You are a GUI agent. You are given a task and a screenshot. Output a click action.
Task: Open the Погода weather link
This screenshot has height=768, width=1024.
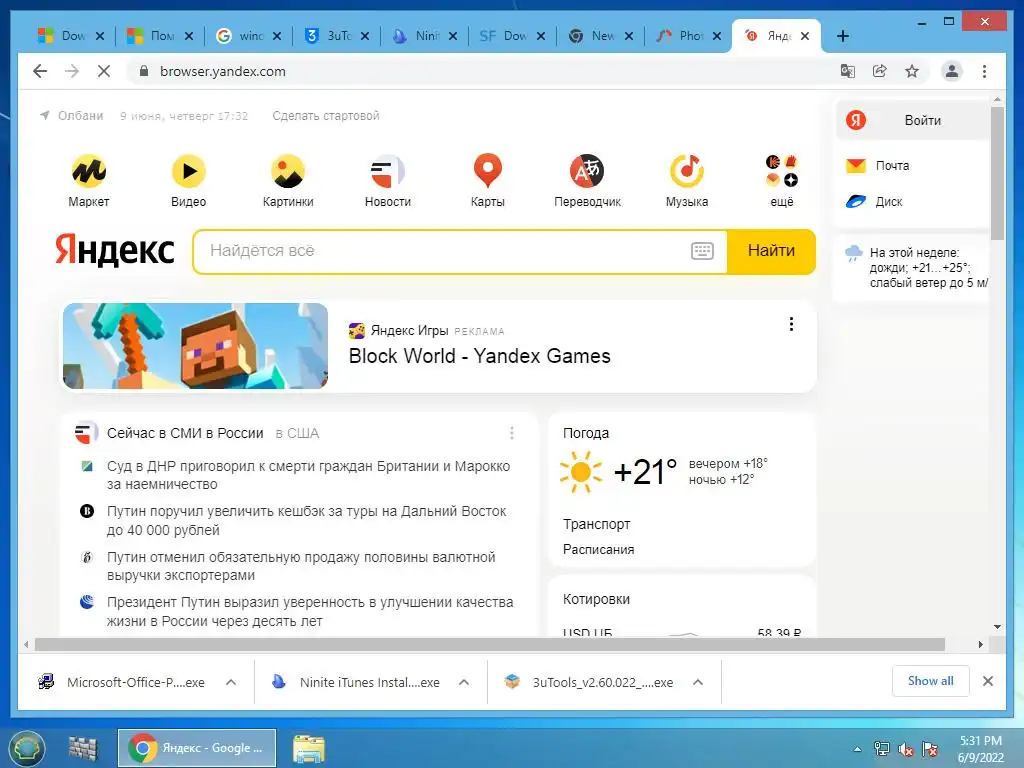point(586,433)
